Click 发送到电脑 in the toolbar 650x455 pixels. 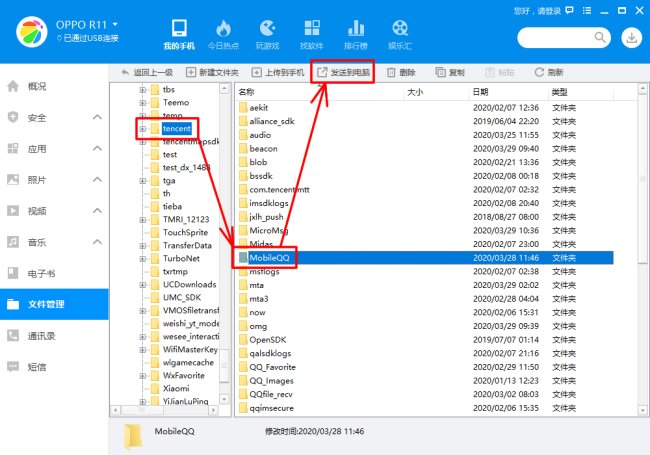343,73
